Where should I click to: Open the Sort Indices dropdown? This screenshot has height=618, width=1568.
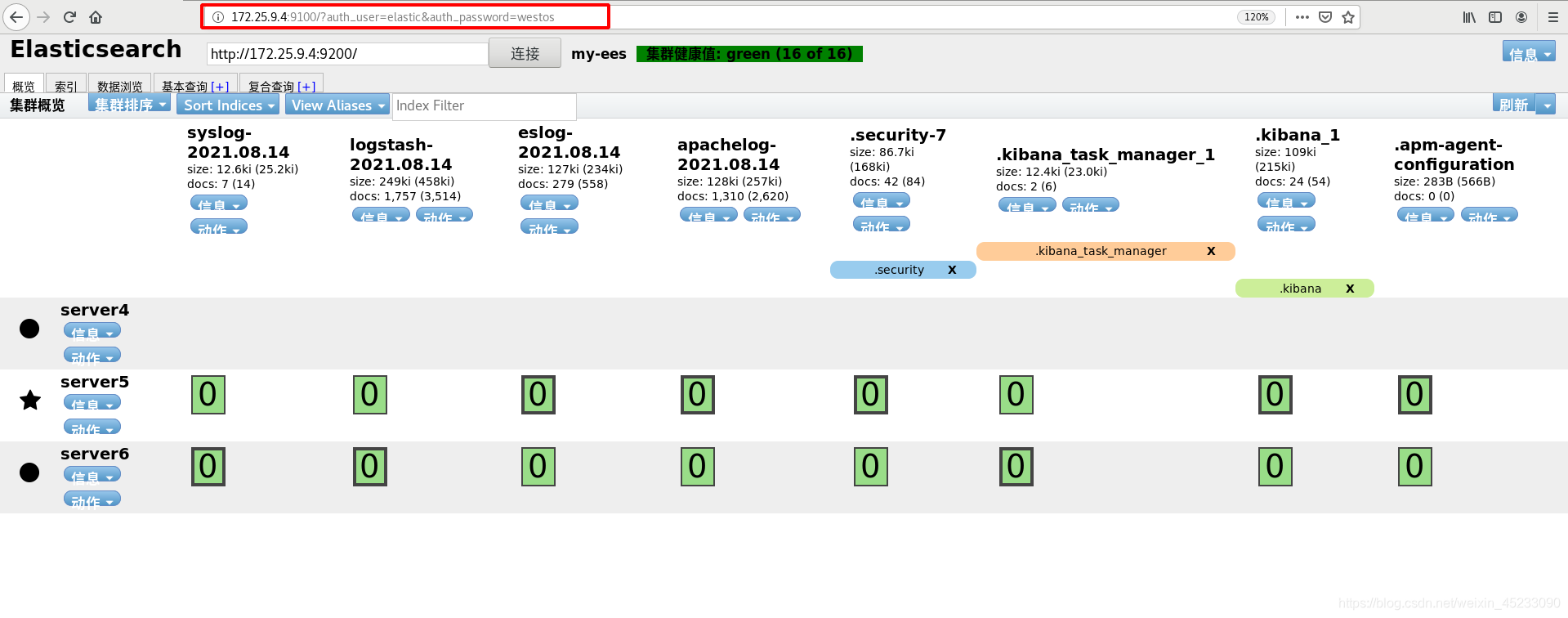(228, 105)
